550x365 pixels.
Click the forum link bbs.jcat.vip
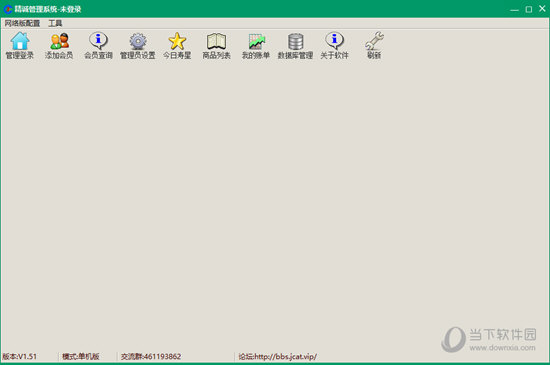click(286, 357)
